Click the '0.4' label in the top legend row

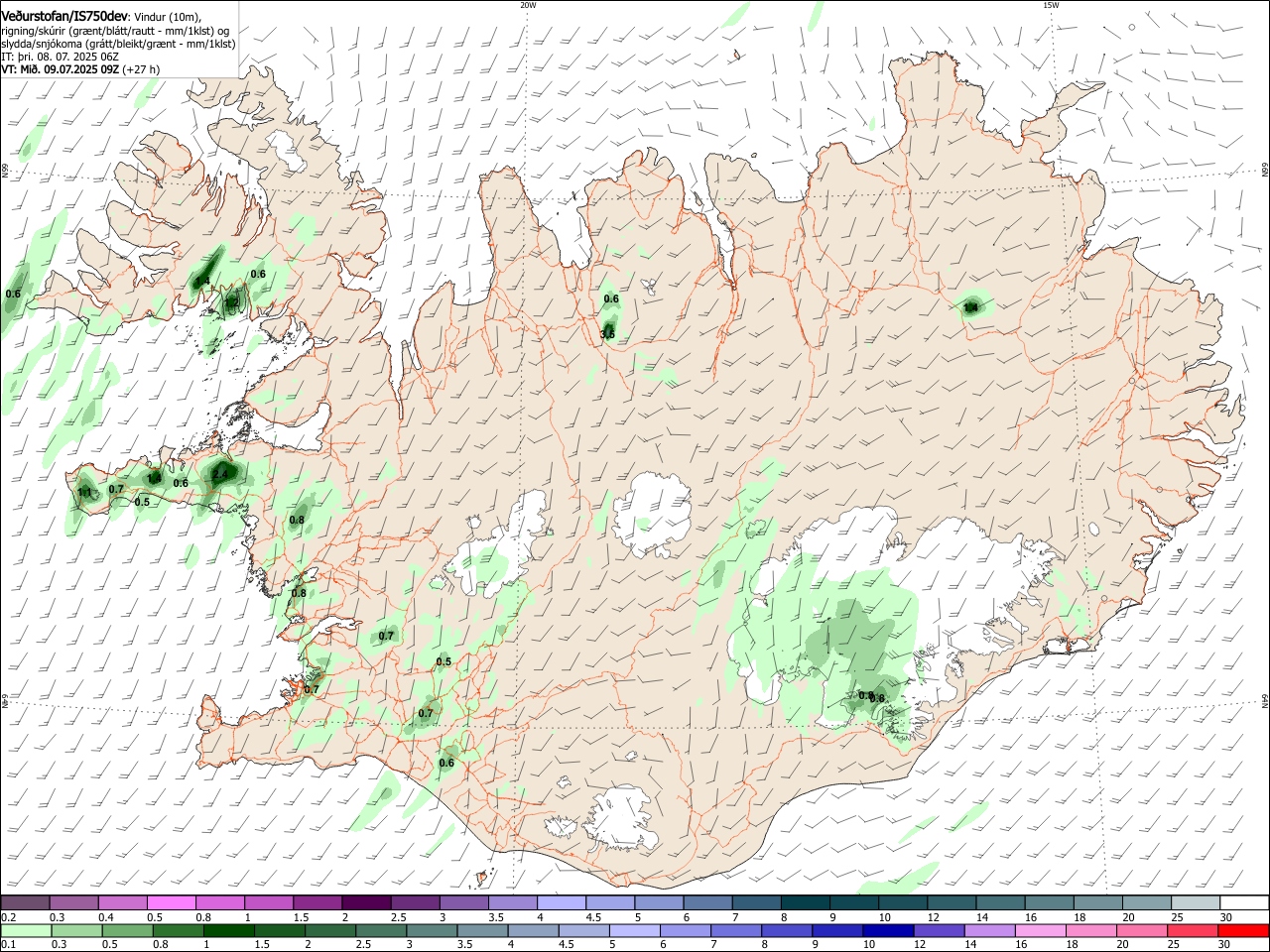tap(107, 917)
